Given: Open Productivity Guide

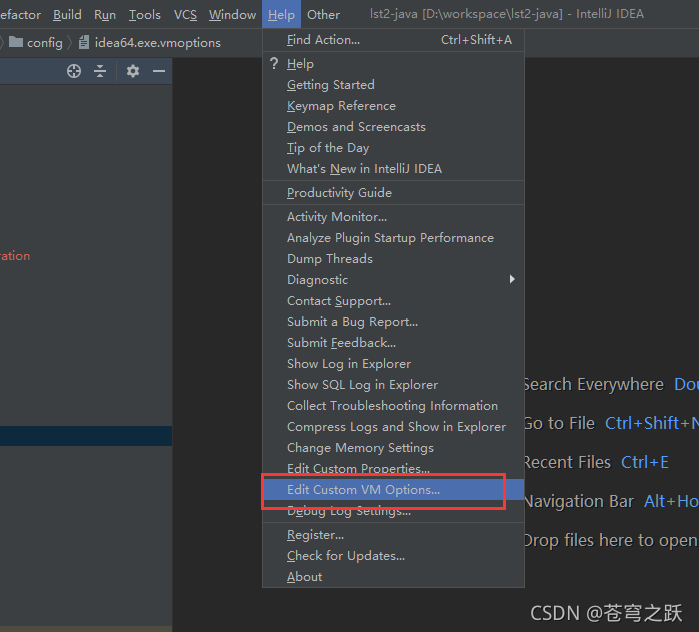Looking at the screenshot, I should [393, 193].
